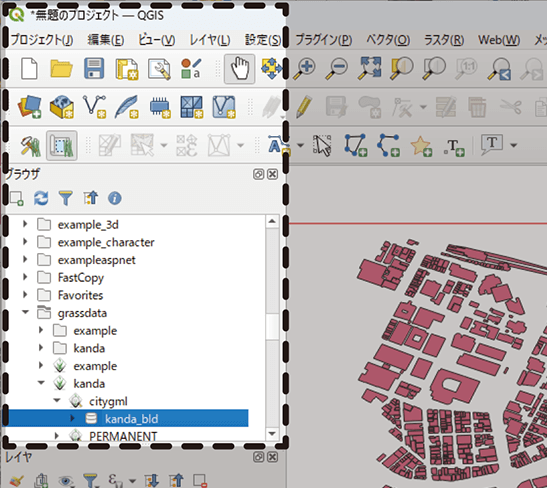Click the Zoom Out magnifier icon

[x=336, y=69]
